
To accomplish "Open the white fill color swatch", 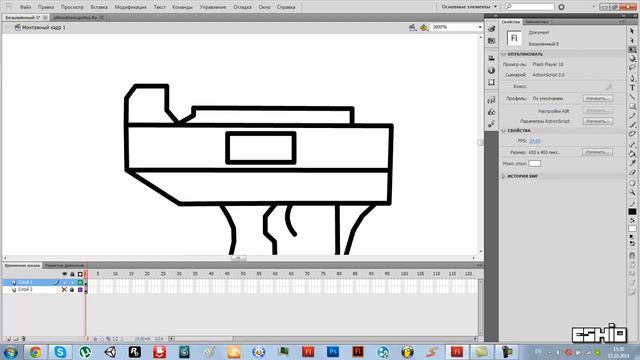I will coord(632,229).
